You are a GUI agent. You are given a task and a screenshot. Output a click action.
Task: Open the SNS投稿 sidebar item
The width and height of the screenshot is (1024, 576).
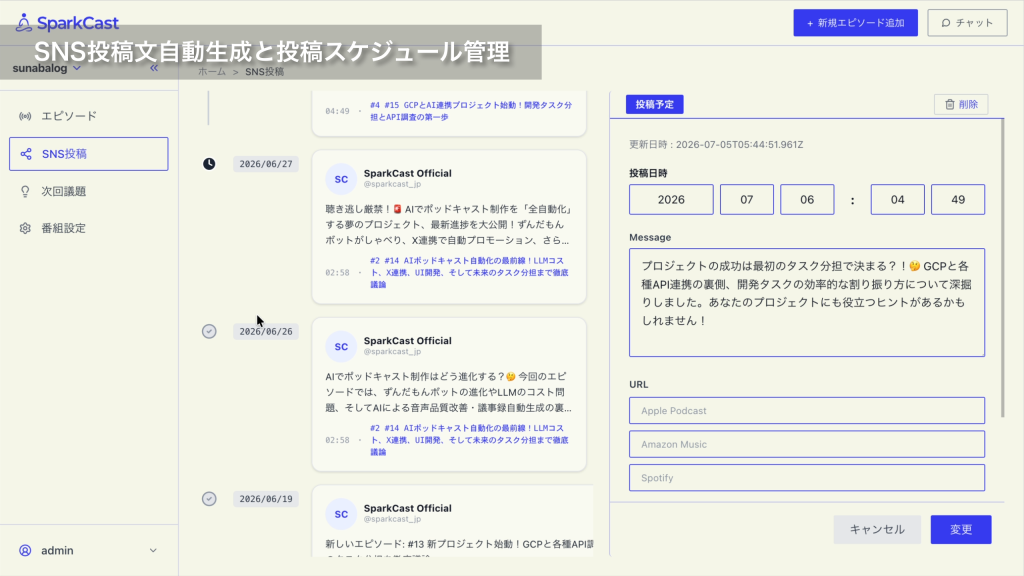[89, 154]
